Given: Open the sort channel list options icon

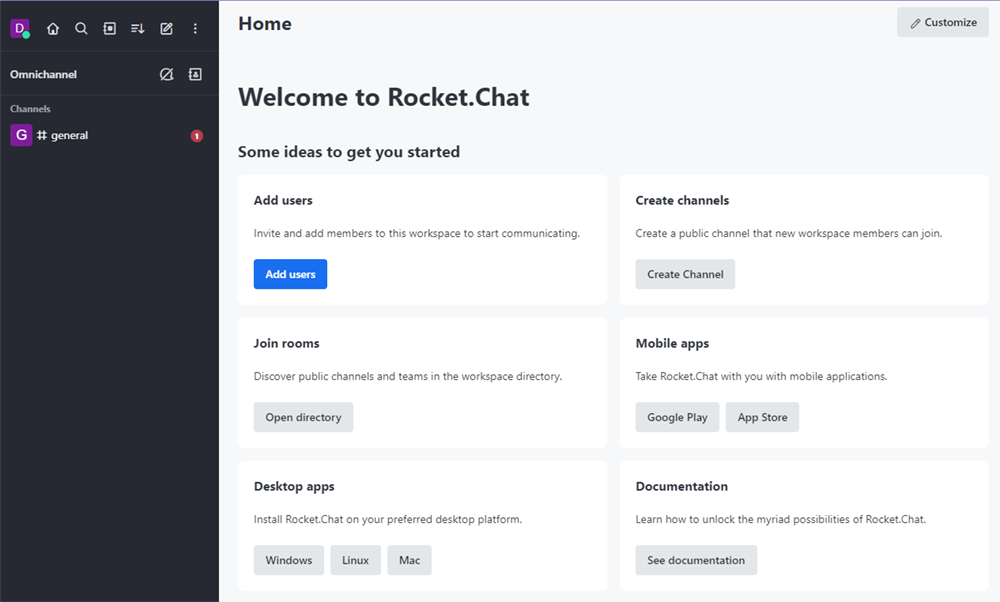Looking at the screenshot, I should (x=137, y=28).
